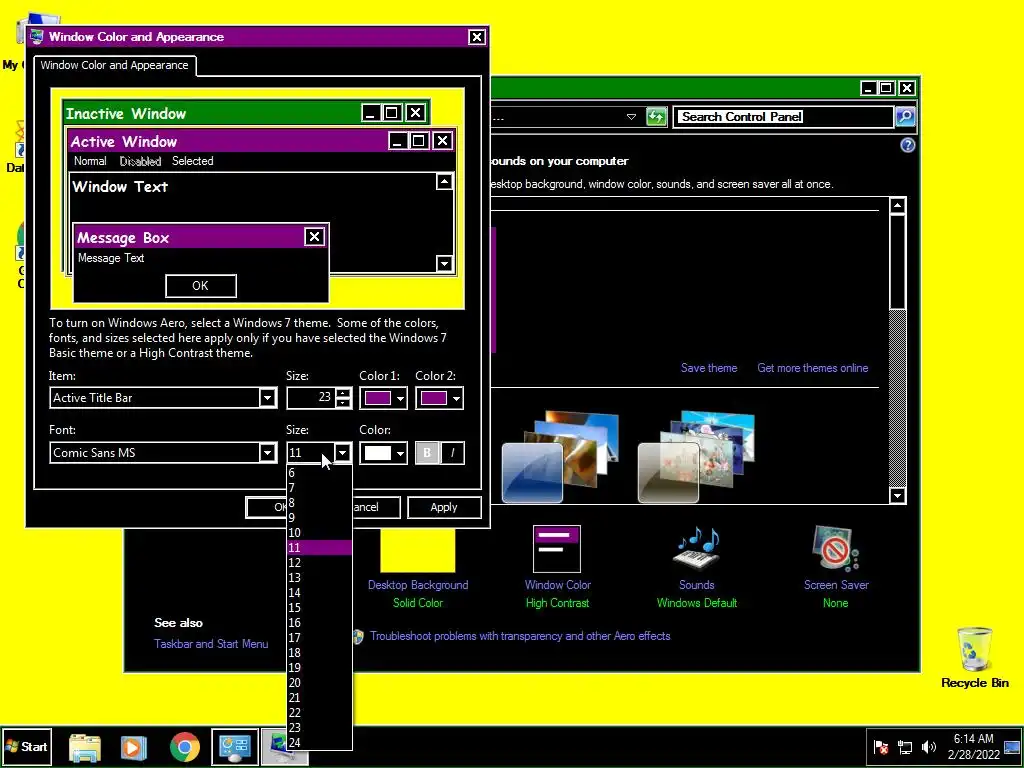Select font size 12 in list
The height and width of the screenshot is (768, 1024).
tap(319, 563)
